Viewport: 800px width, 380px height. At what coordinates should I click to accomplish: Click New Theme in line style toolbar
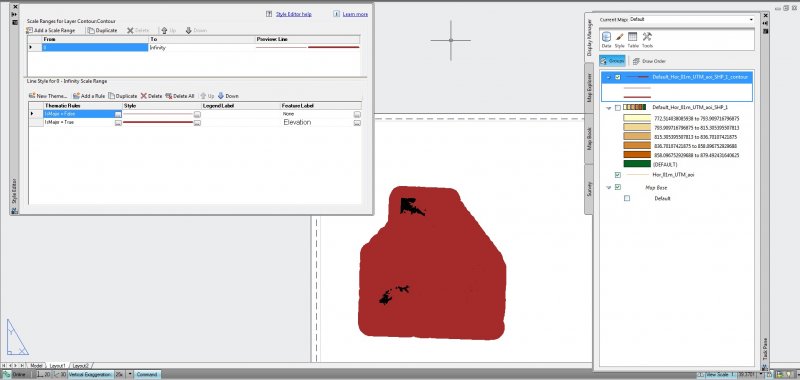tap(48, 96)
